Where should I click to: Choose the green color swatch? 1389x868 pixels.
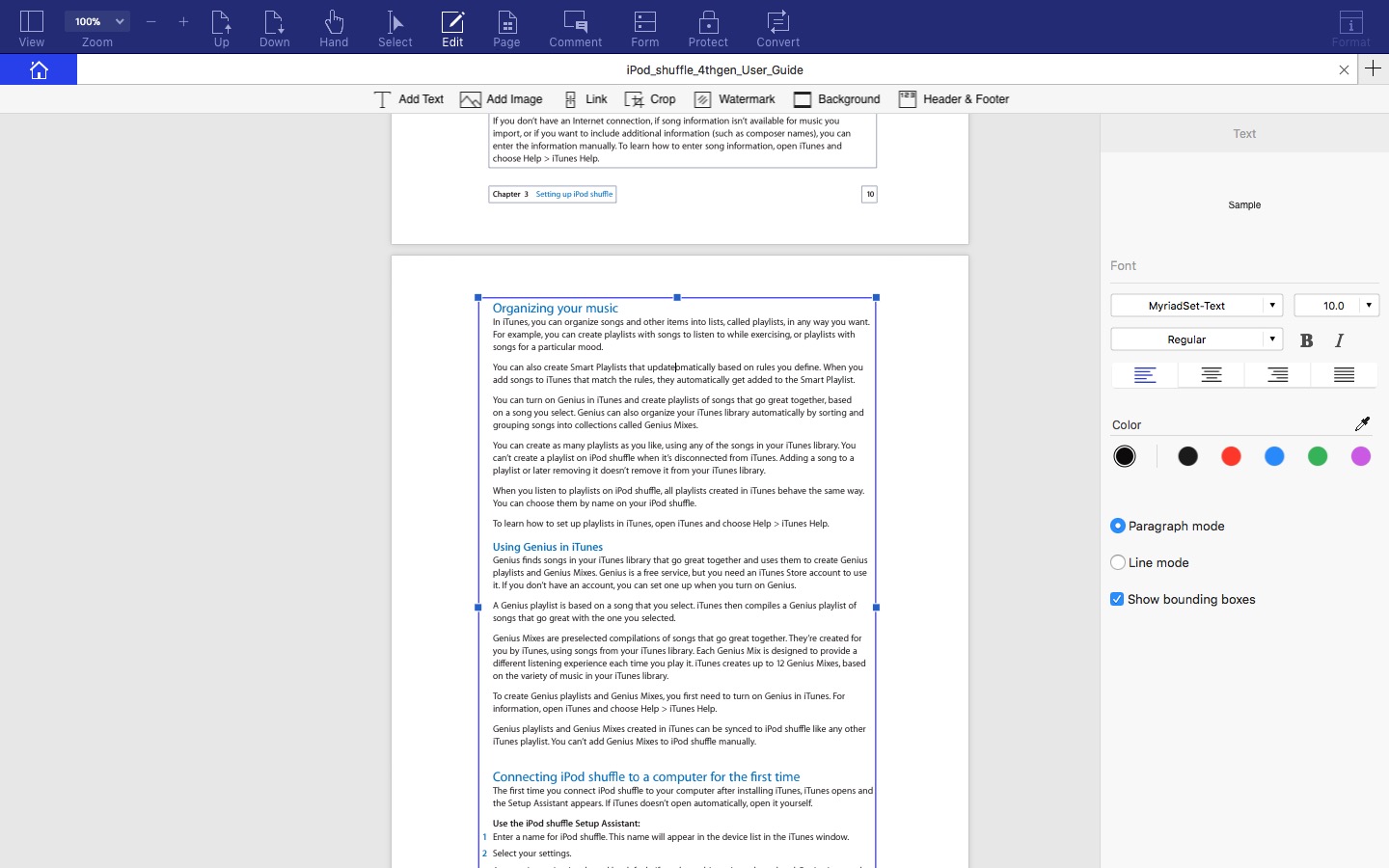[x=1318, y=456]
